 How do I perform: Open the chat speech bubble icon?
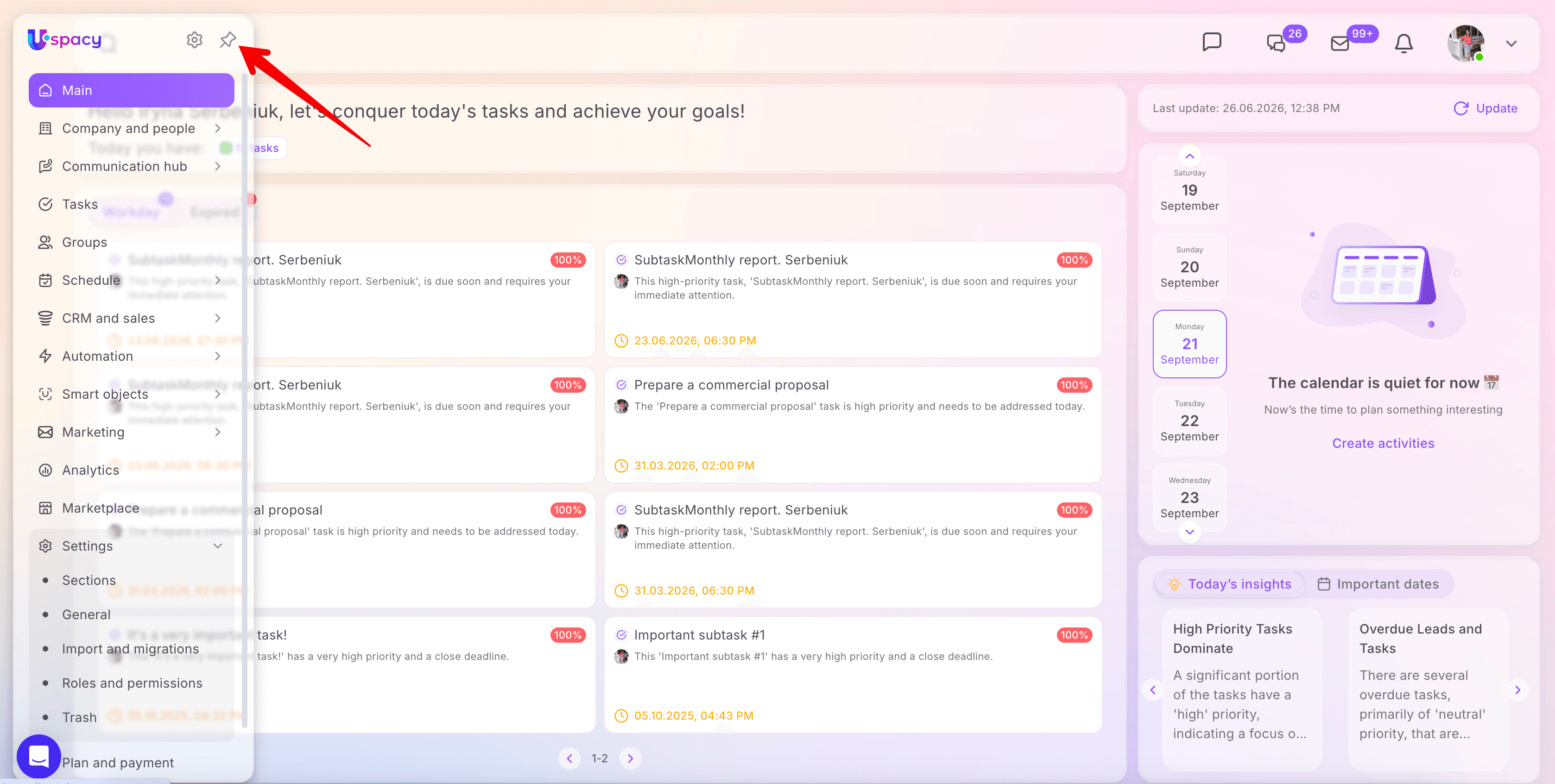1212,42
